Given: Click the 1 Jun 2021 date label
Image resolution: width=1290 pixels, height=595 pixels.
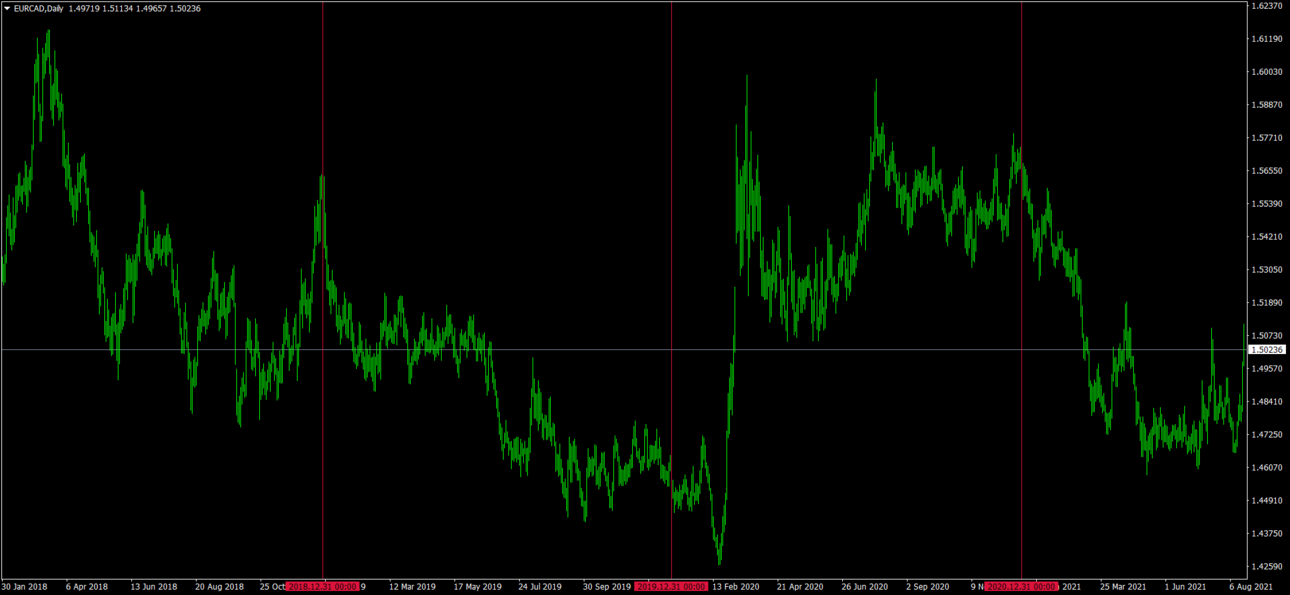Looking at the screenshot, I should [1186, 587].
